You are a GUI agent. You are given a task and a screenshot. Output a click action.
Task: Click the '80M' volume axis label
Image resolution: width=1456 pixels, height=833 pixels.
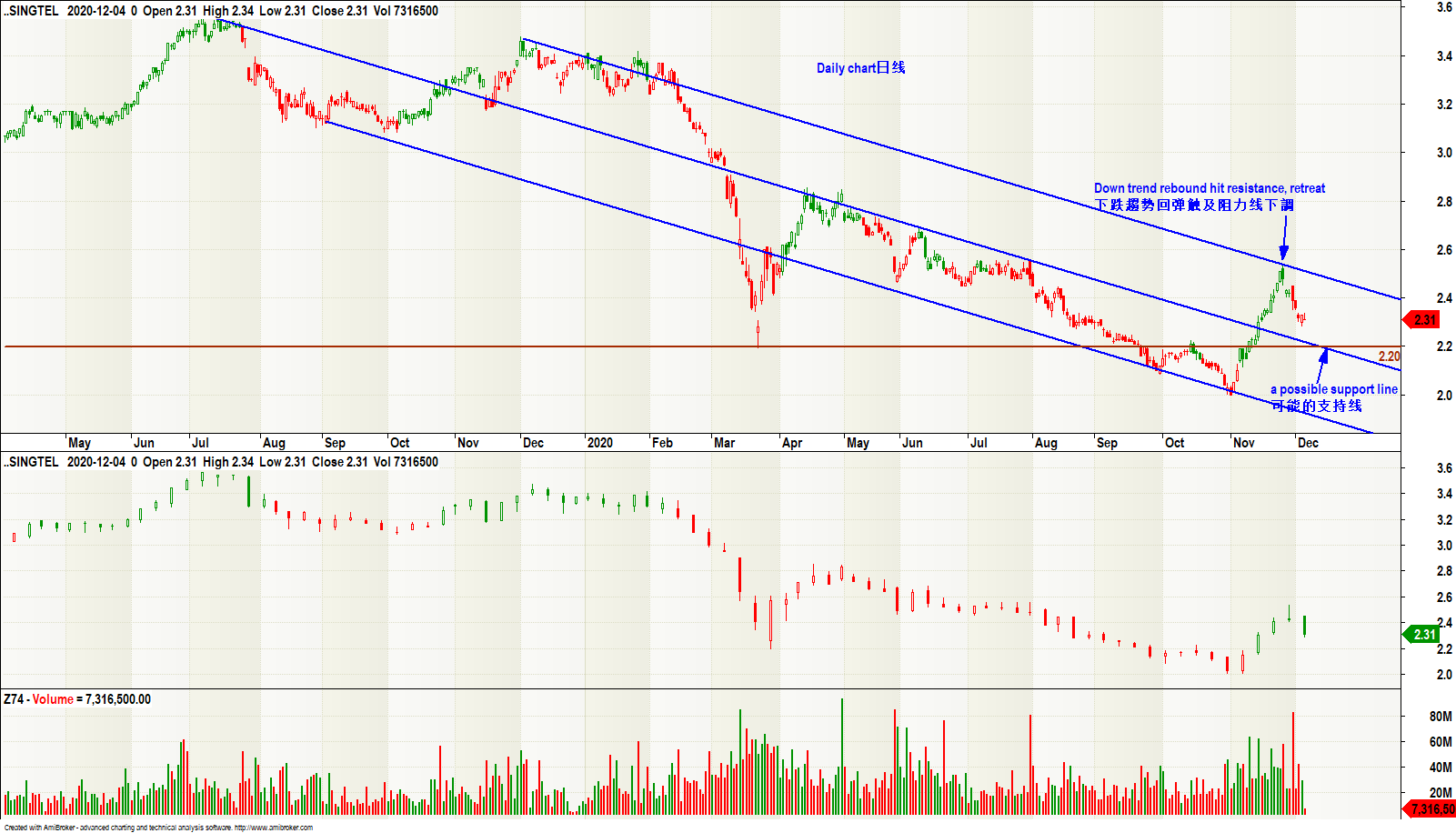point(1441,717)
